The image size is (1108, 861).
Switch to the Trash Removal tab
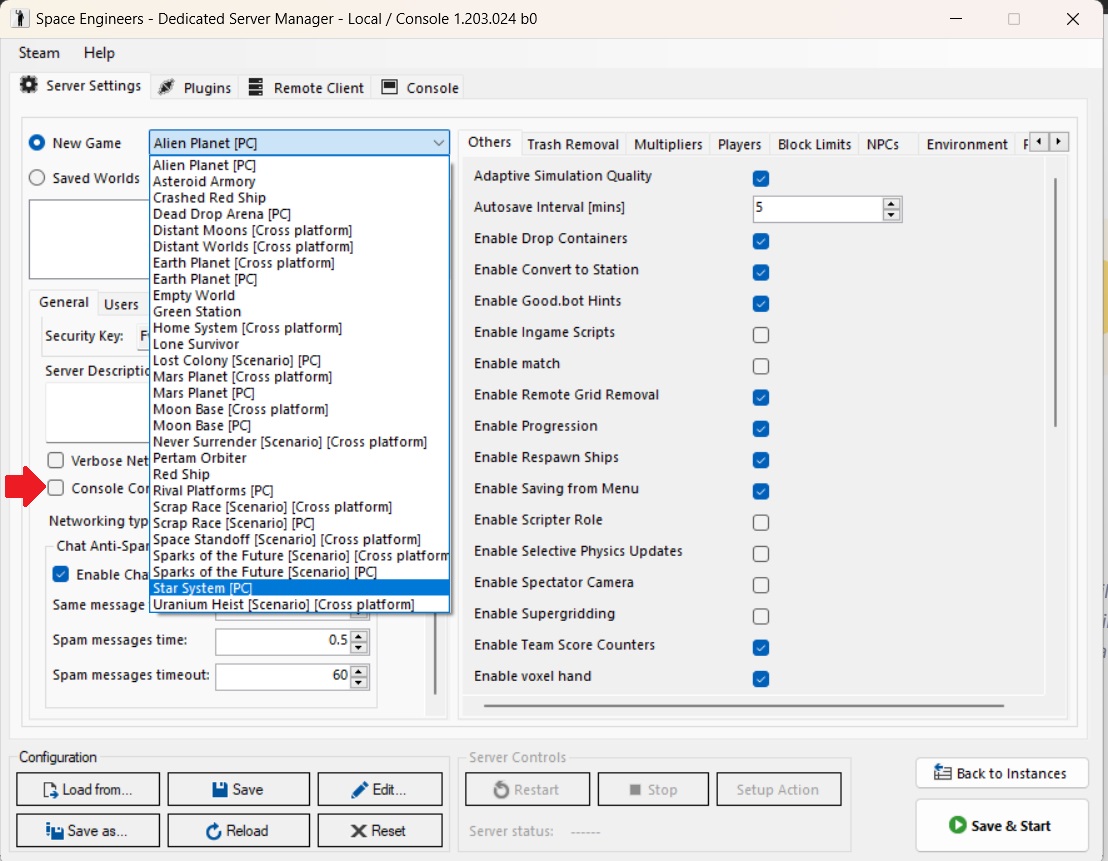pos(573,144)
